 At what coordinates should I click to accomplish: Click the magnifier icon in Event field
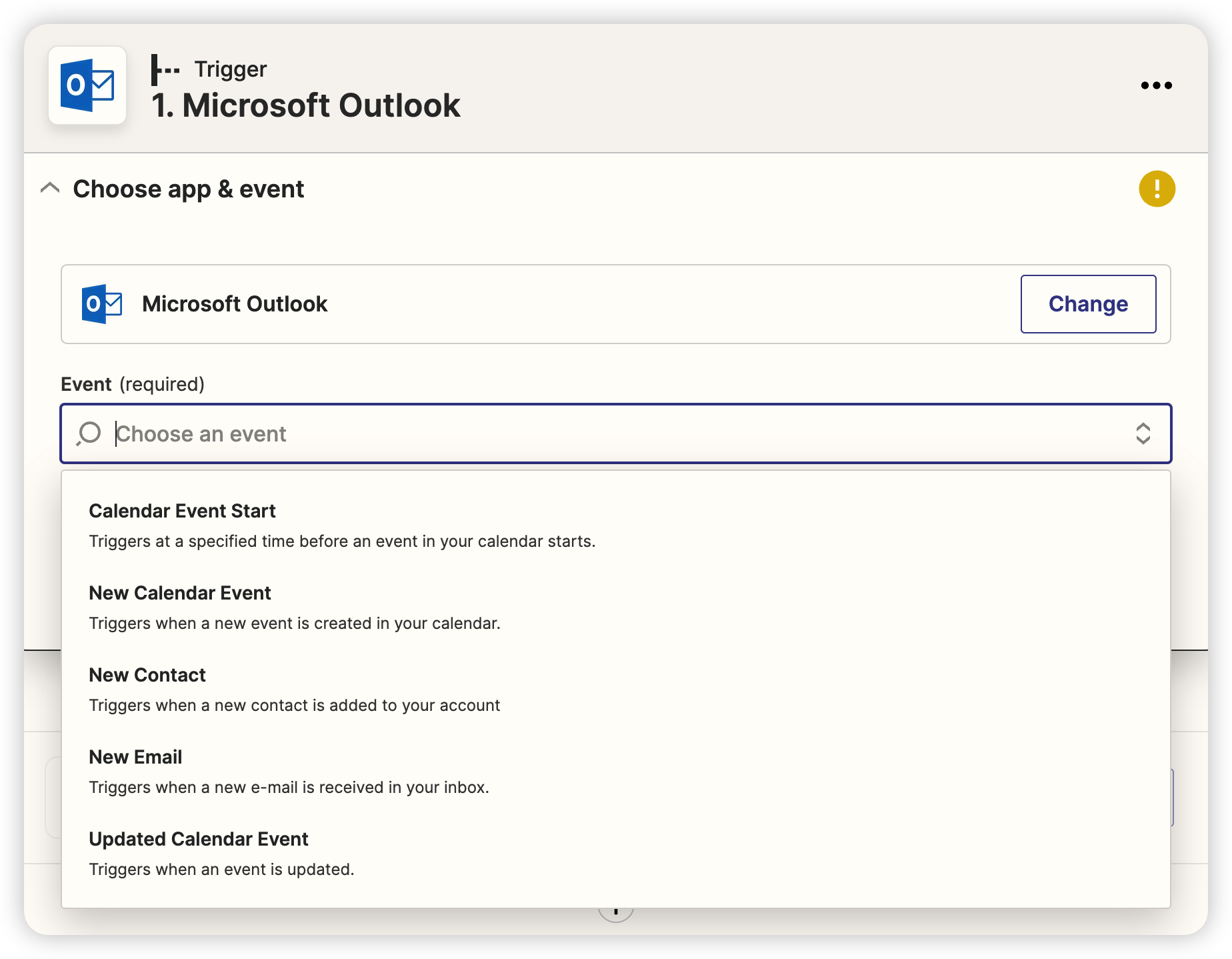(x=89, y=433)
